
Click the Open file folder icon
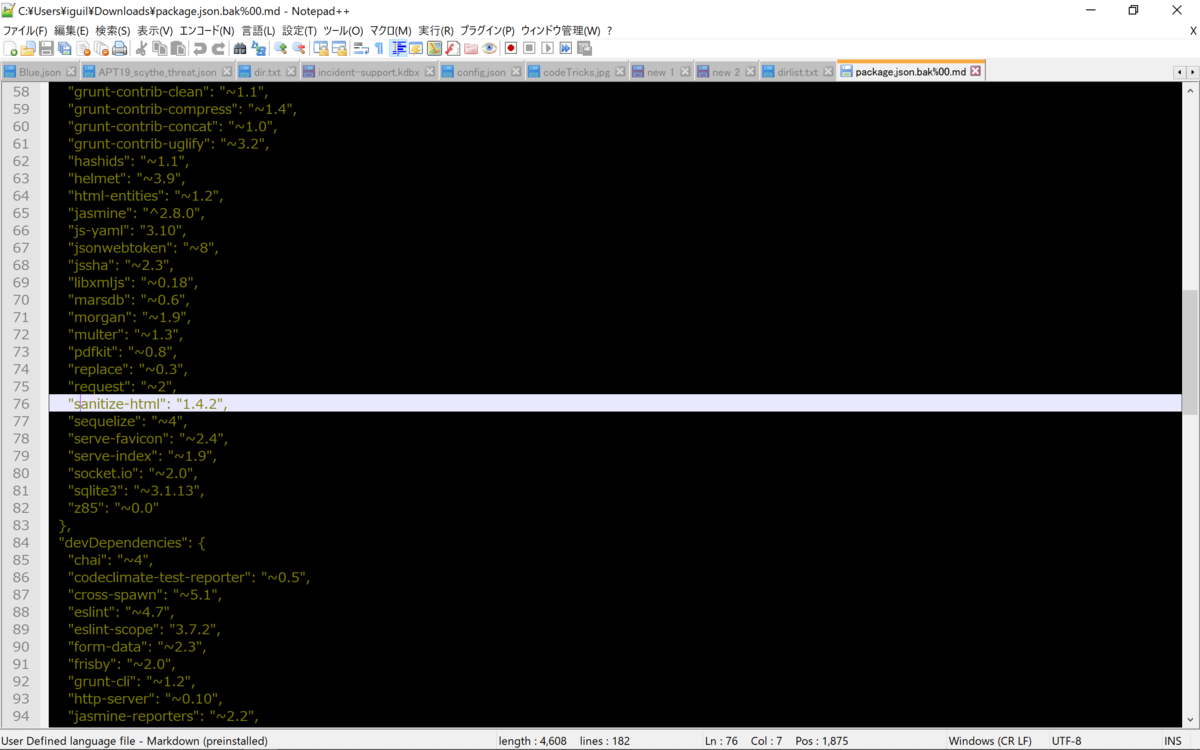pos(28,48)
